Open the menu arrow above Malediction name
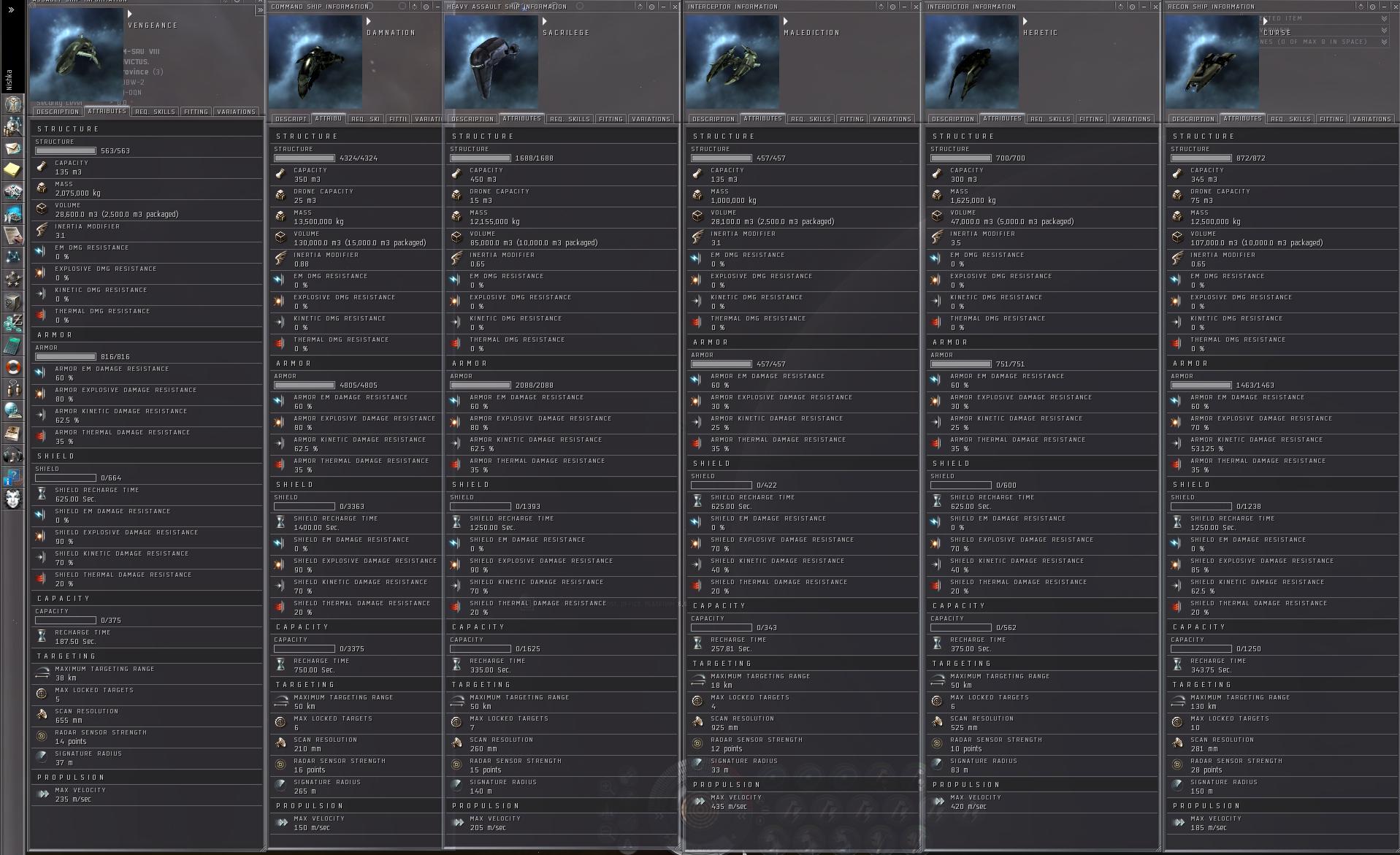1400x855 pixels. [x=786, y=21]
